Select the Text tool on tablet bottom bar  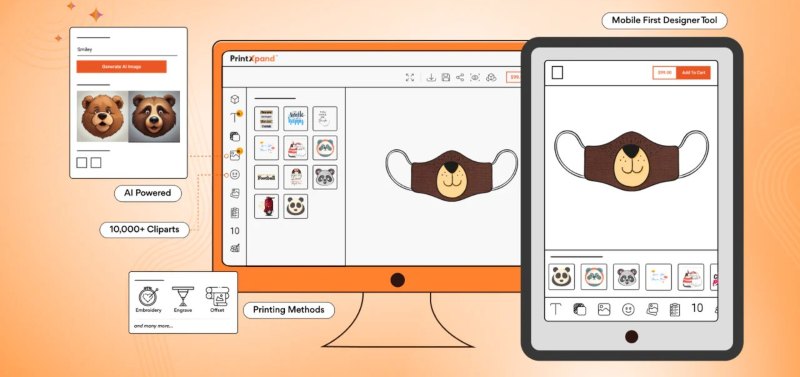[x=555, y=309]
